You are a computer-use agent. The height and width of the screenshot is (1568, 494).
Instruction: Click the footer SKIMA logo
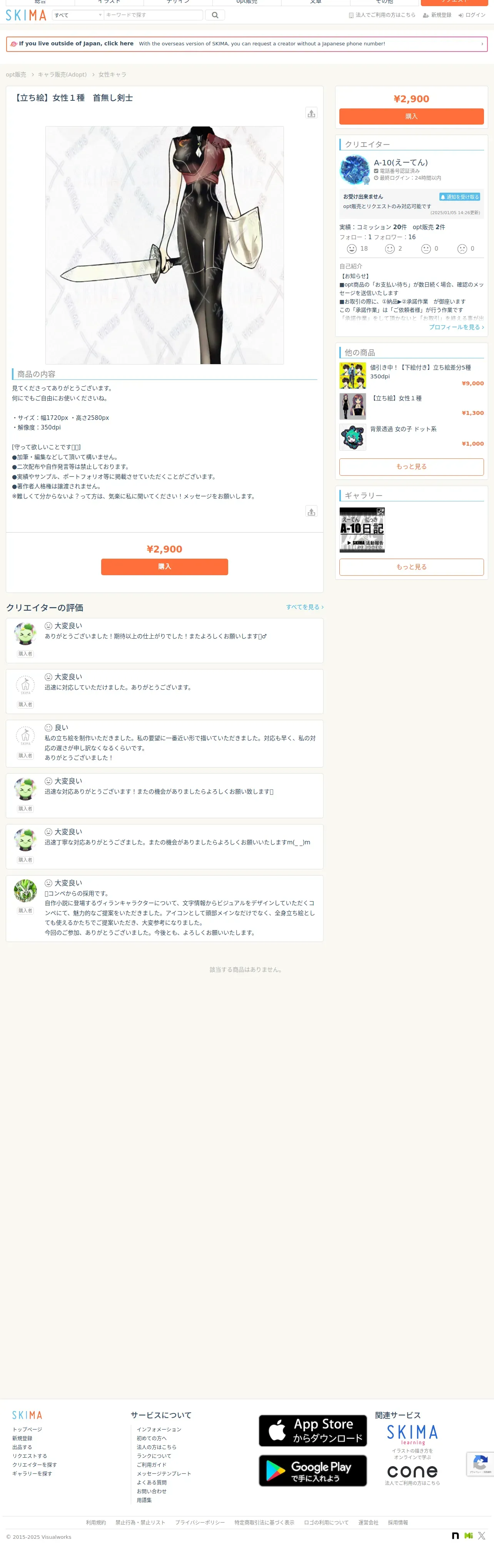coord(27,1415)
